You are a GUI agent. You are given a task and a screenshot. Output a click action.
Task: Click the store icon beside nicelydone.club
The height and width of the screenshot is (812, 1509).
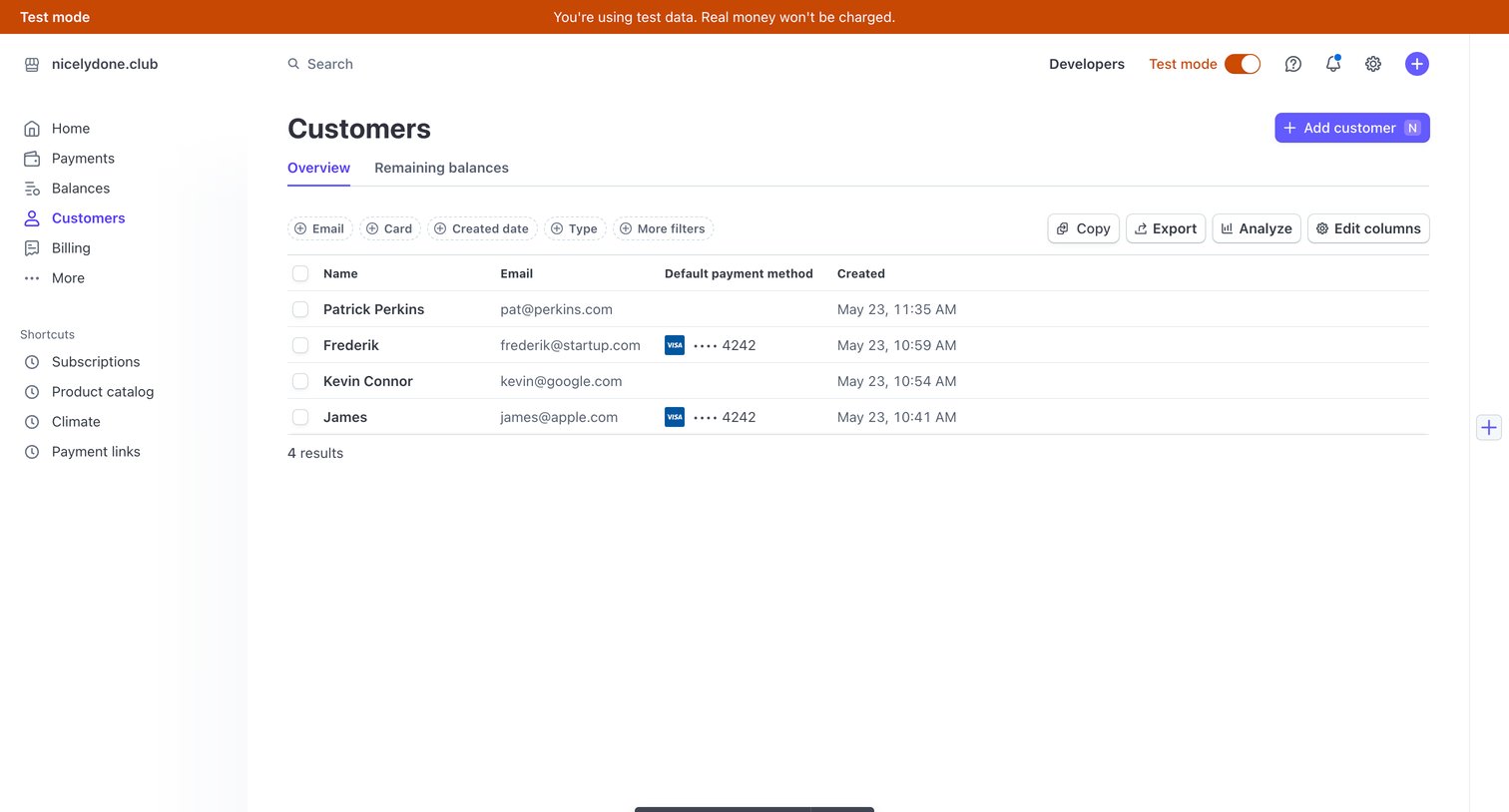tap(32, 64)
